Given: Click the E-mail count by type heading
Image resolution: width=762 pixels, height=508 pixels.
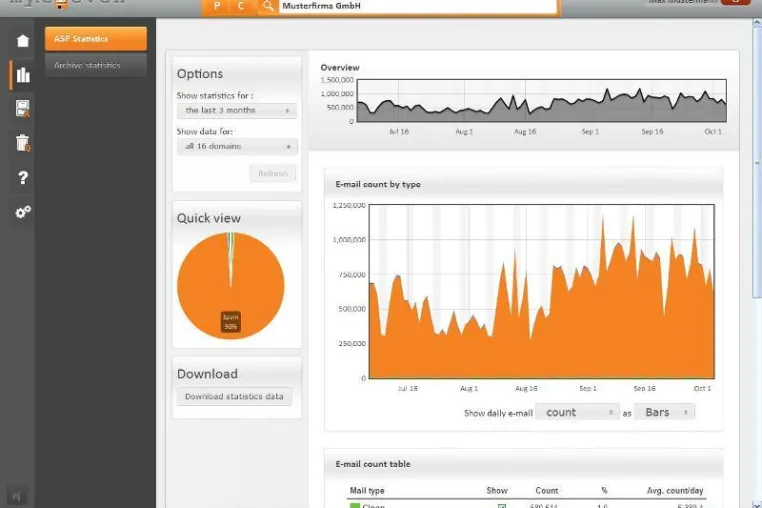Looking at the screenshot, I should point(378,184).
